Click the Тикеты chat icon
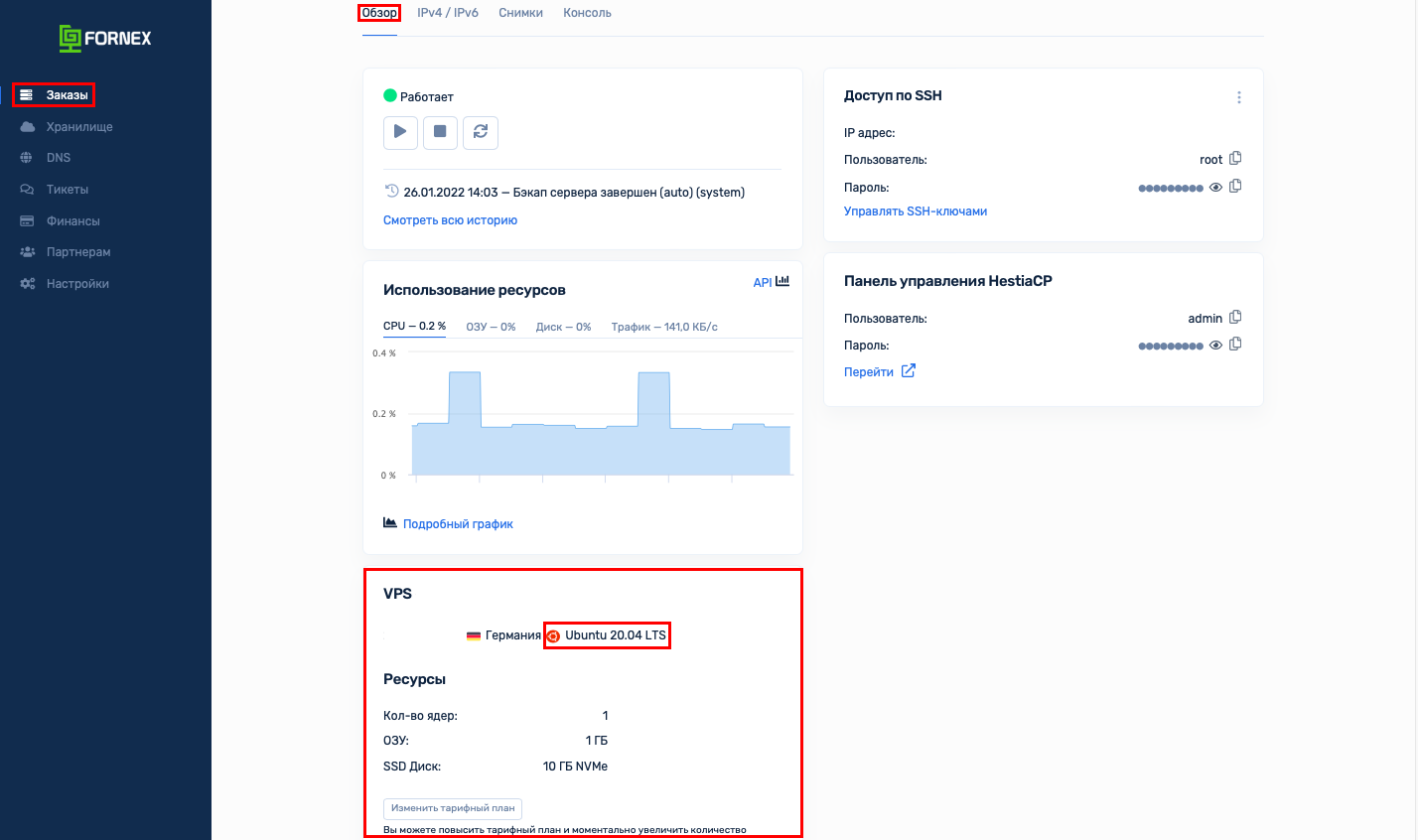 pyautogui.click(x=27, y=190)
